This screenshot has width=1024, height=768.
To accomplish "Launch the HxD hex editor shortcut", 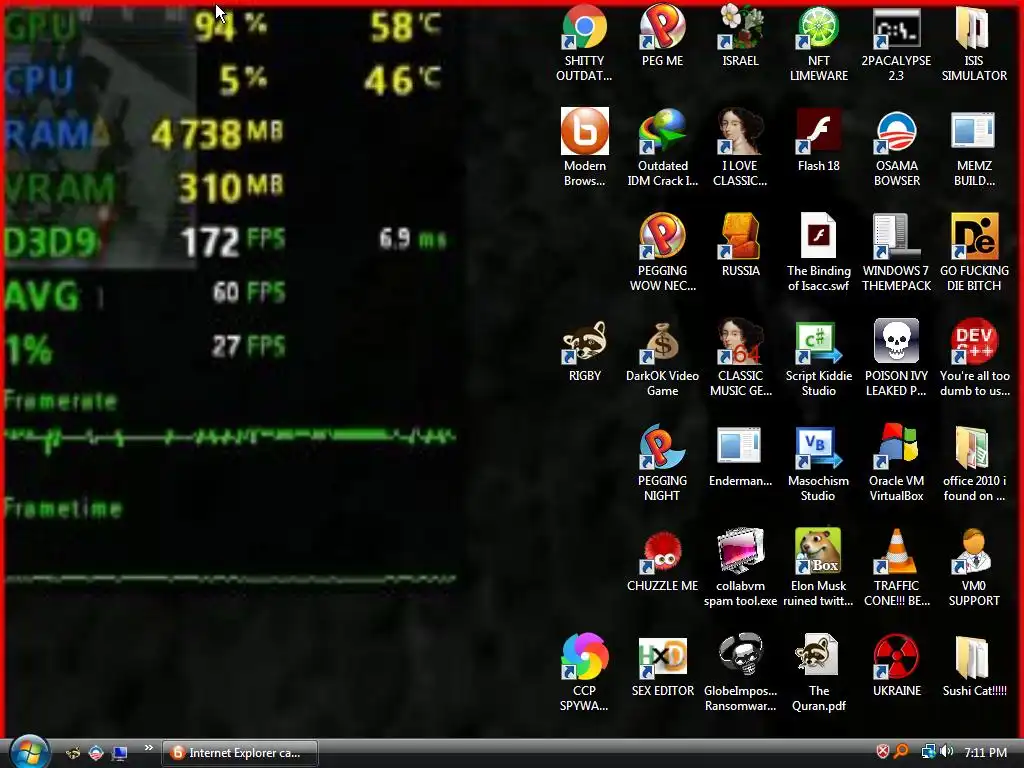I will (x=662, y=656).
